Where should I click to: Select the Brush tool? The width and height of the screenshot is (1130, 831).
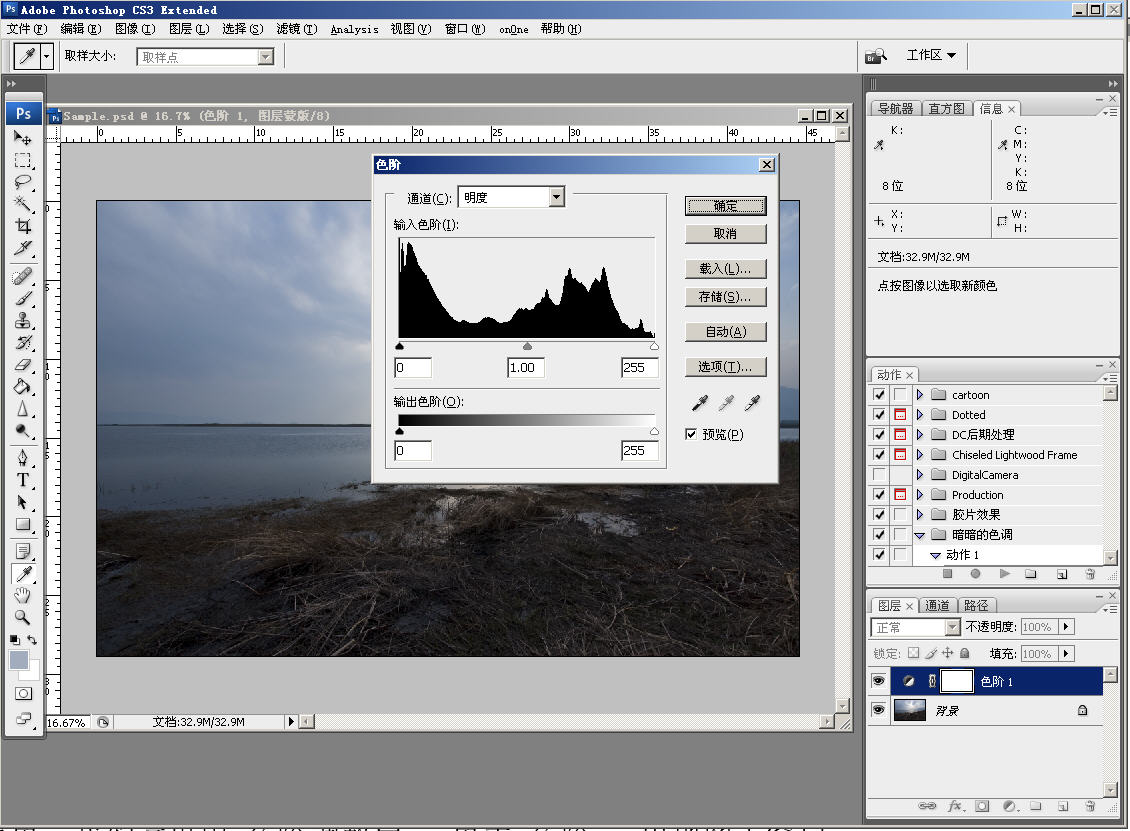(22, 298)
